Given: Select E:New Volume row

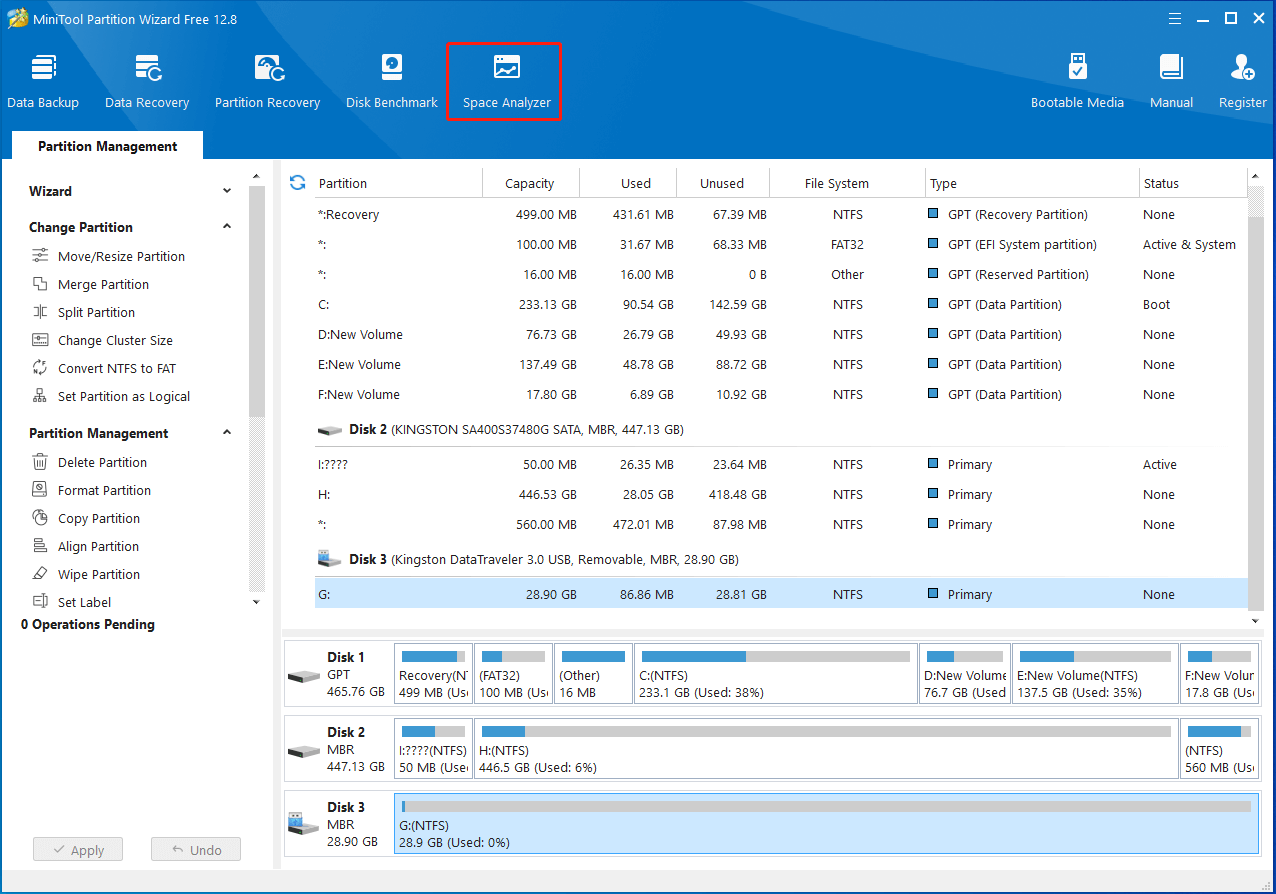Looking at the screenshot, I should pos(781,364).
